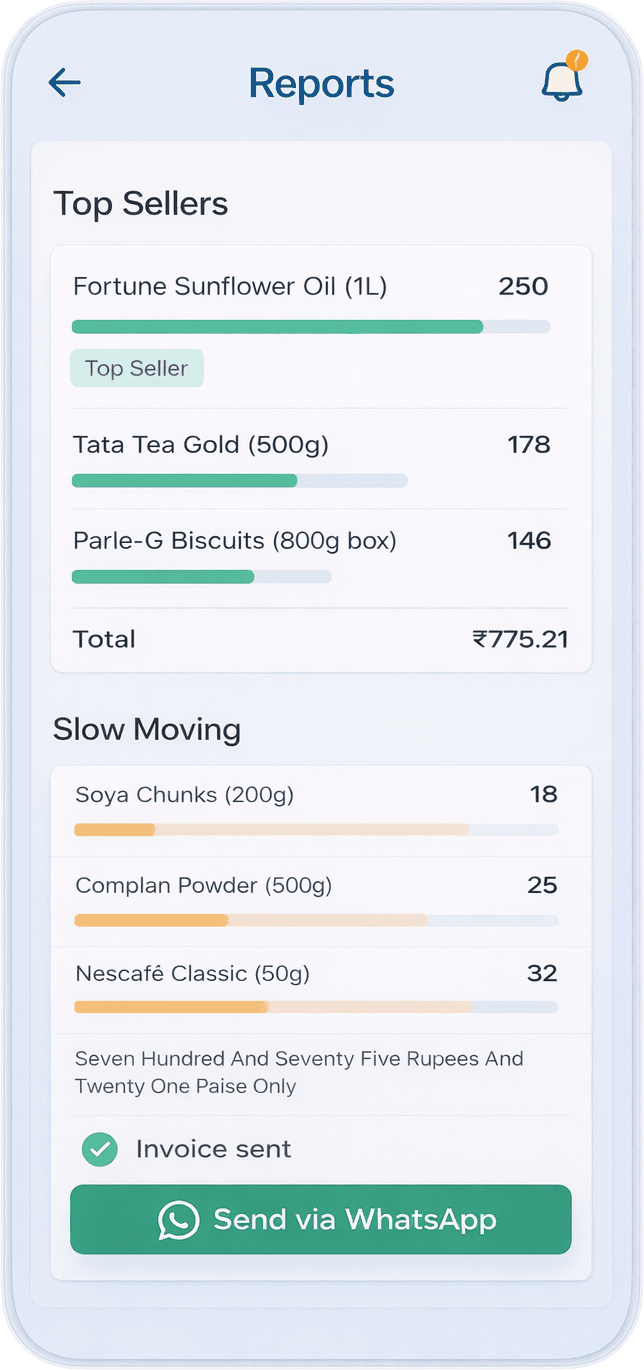Click the Tata Tea Gold progress bar
Image resolution: width=644 pixels, height=1370 pixels.
pyautogui.click(x=240, y=481)
